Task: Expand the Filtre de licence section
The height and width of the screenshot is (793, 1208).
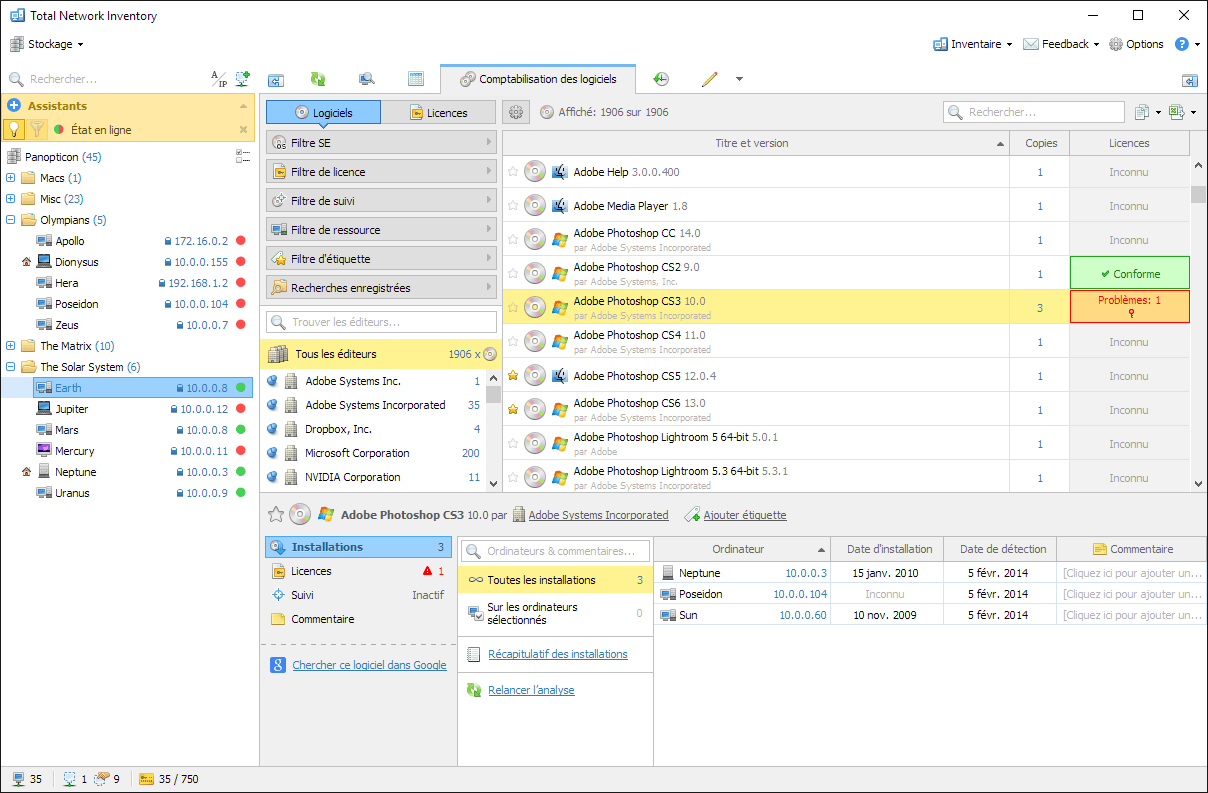Action: (x=381, y=172)
